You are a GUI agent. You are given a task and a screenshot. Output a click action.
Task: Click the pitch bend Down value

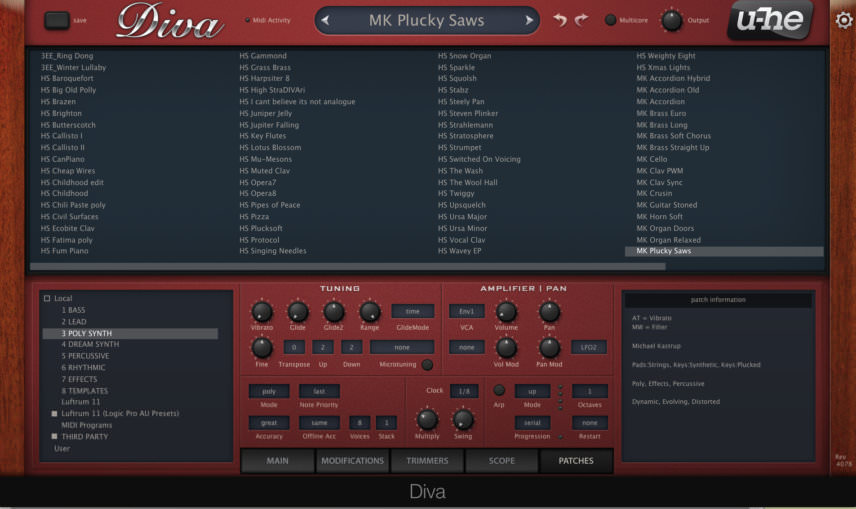click(352, 347)
